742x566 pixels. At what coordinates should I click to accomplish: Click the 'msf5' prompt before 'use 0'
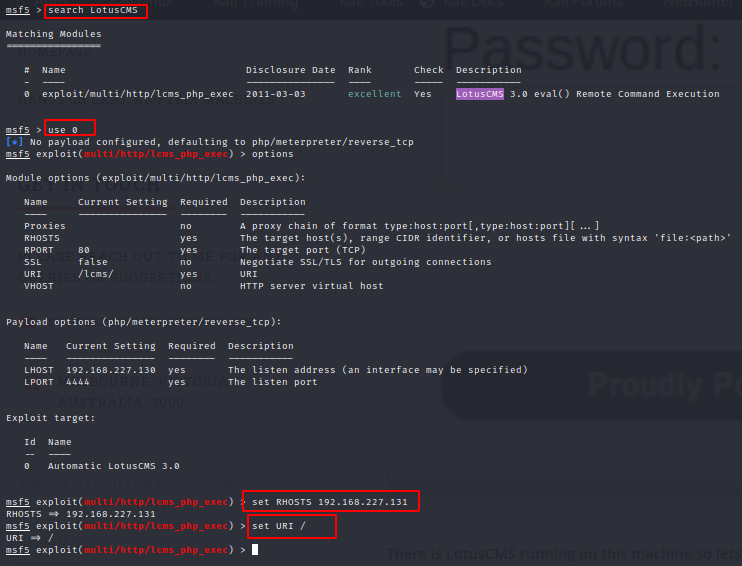18,130
